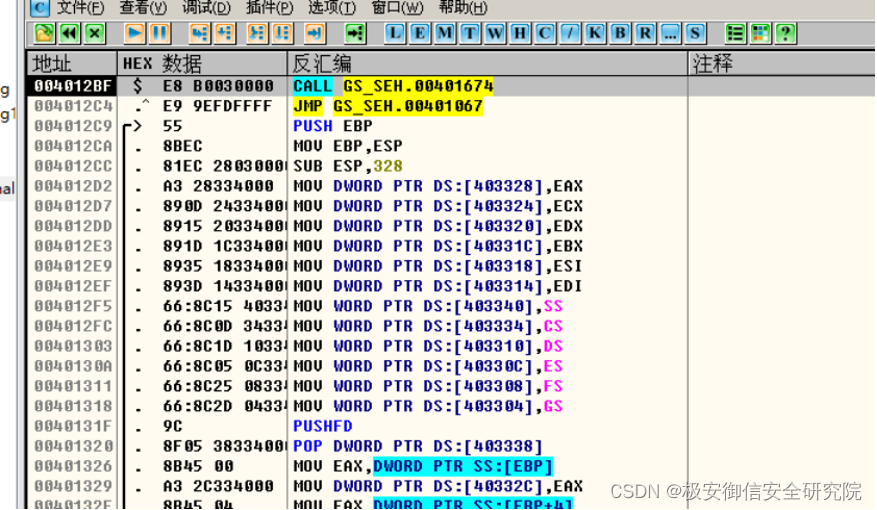Click the restart program rewind icon
Image resolution: width=877 pixels, height=510 pixels.
(69, 34)
